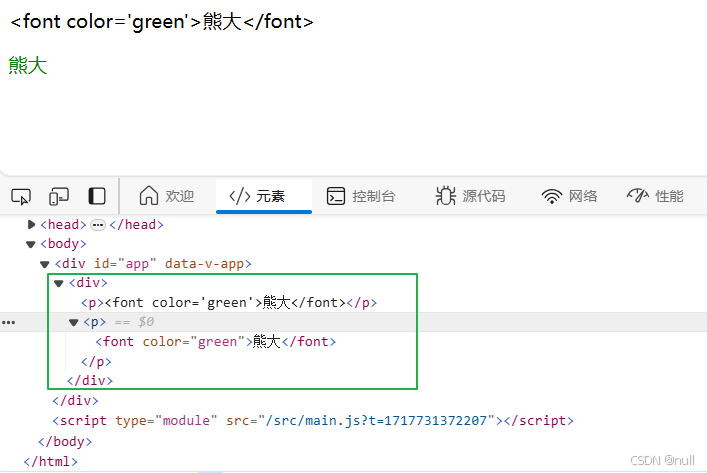Toggle the sidebar dock panel icon
The height and width of the screenshot is (473, 707).
(97, 197)
